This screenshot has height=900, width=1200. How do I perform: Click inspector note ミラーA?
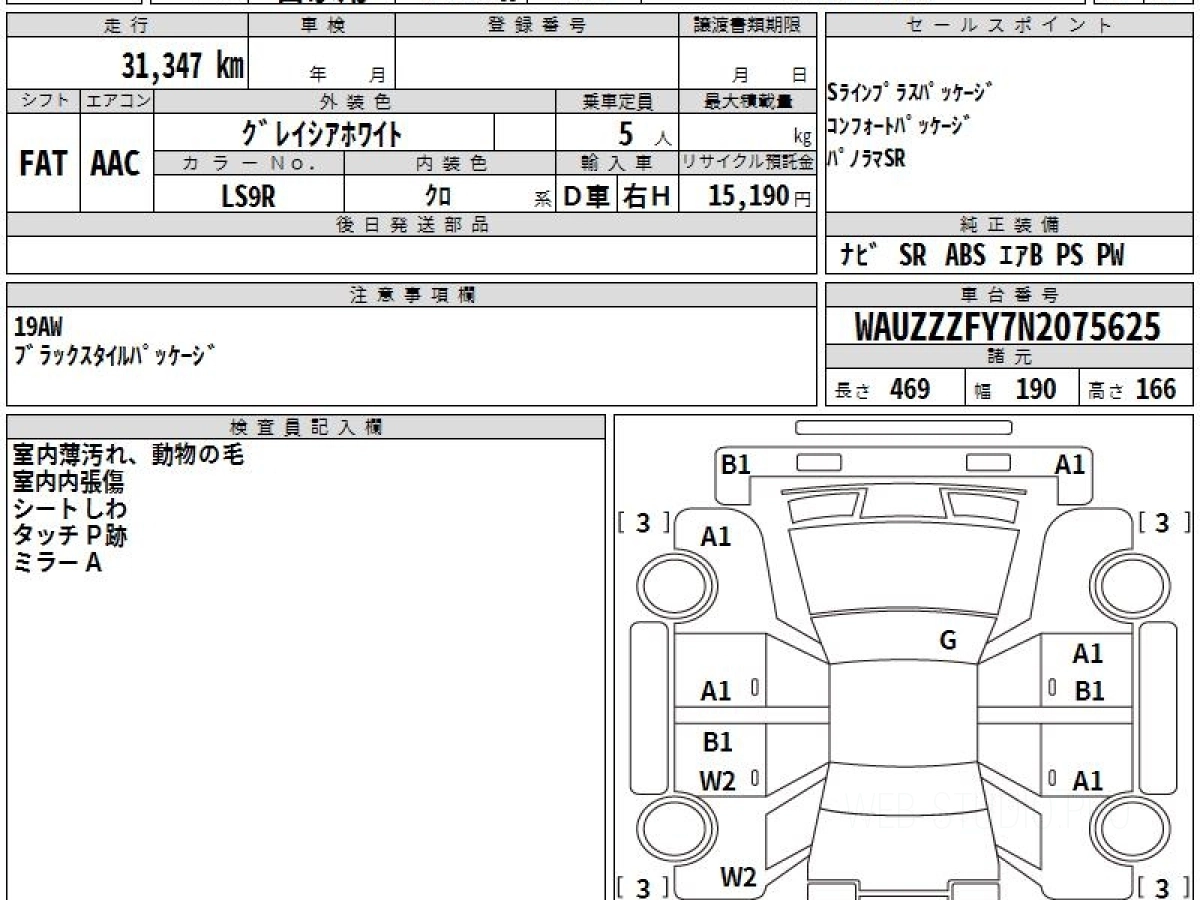tap(57, 563)
